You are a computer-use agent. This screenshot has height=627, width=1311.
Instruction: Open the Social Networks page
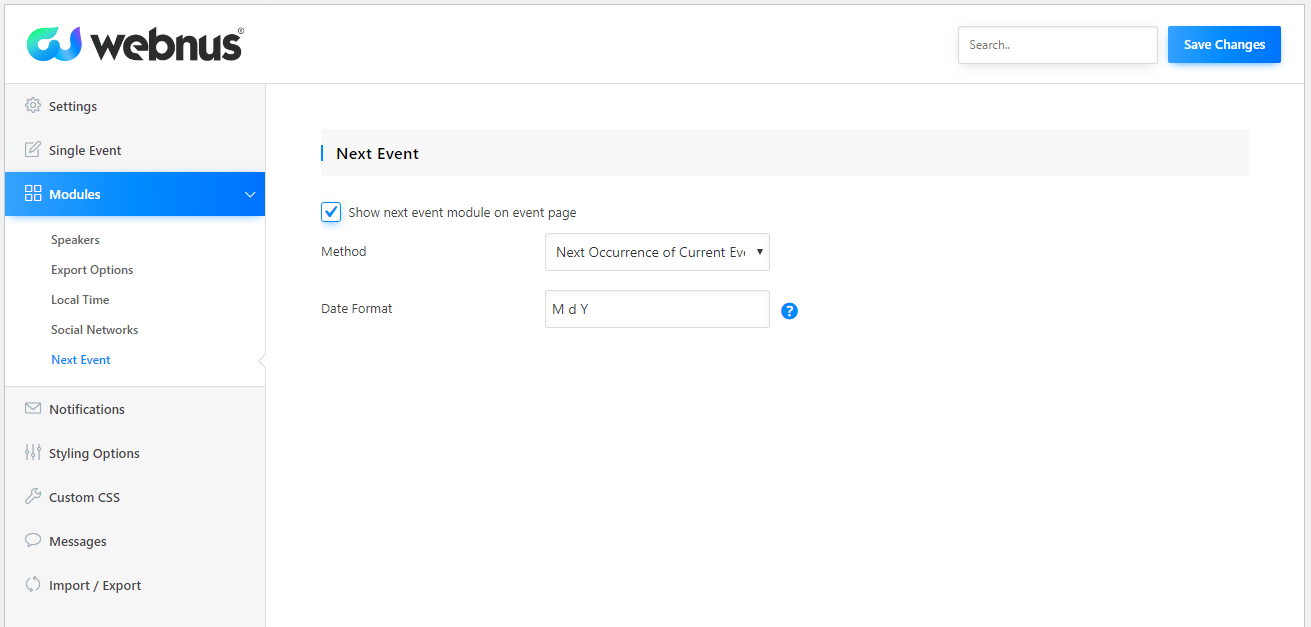pos(94,329)
